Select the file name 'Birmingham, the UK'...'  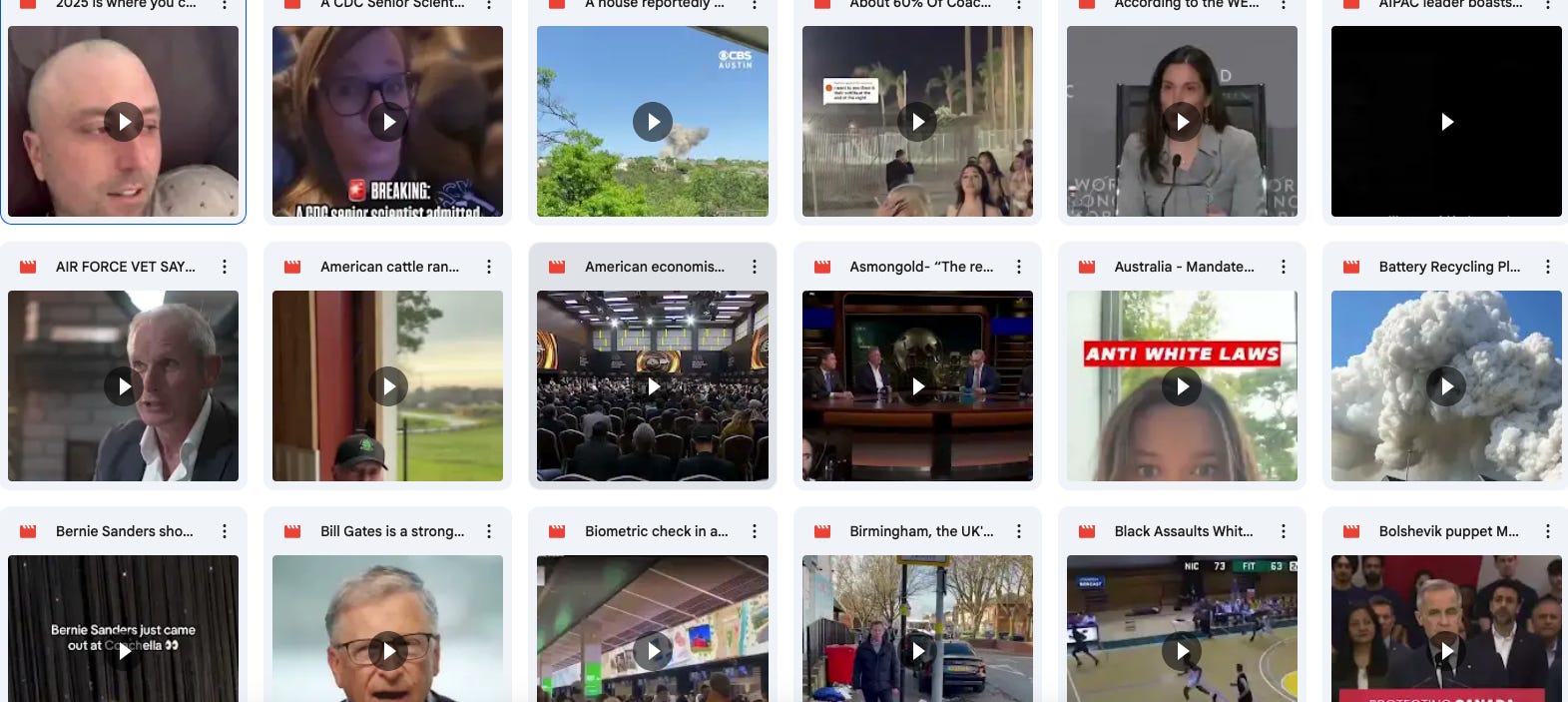pos(921,531)
